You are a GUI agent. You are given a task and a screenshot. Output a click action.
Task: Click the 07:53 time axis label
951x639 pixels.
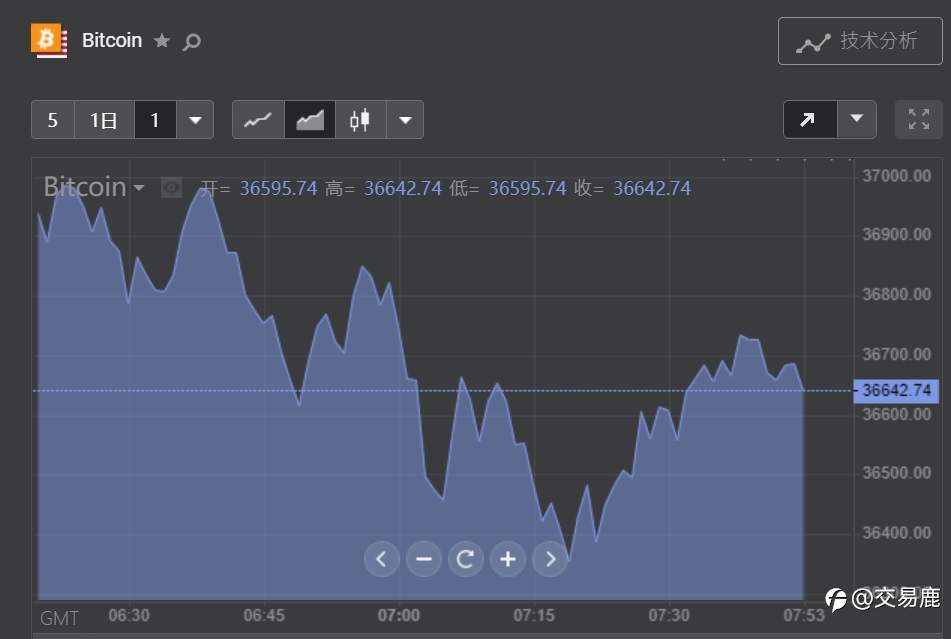[x=804, y=616]
